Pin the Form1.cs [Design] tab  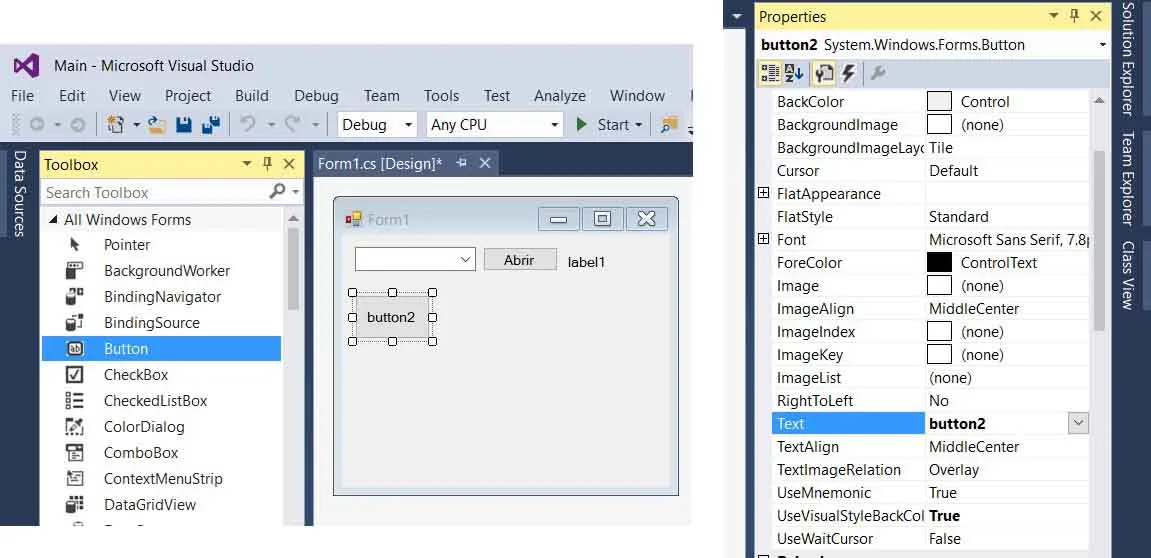[x=462, y=163]
